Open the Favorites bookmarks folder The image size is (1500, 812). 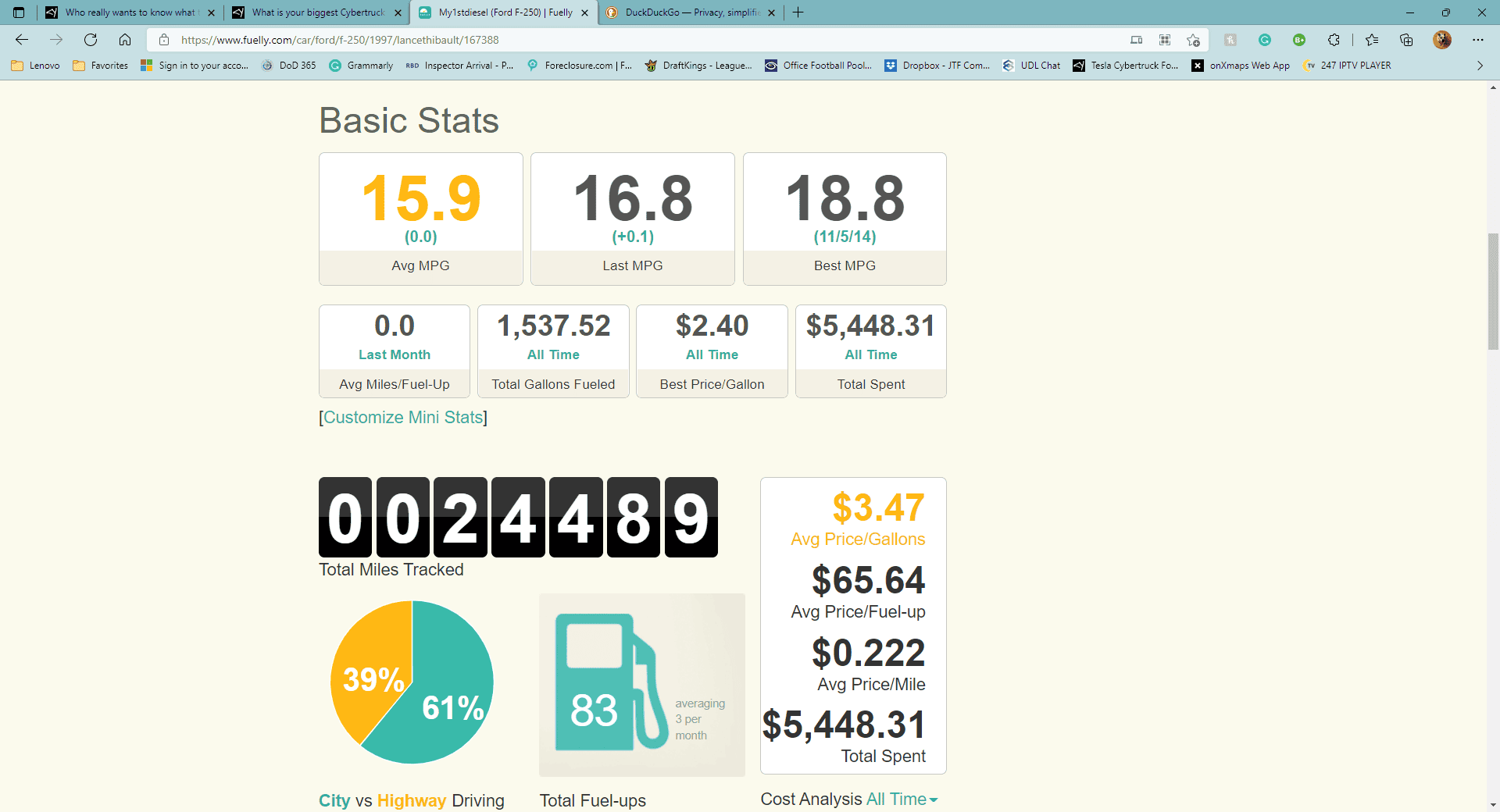(x=100, y=66)
